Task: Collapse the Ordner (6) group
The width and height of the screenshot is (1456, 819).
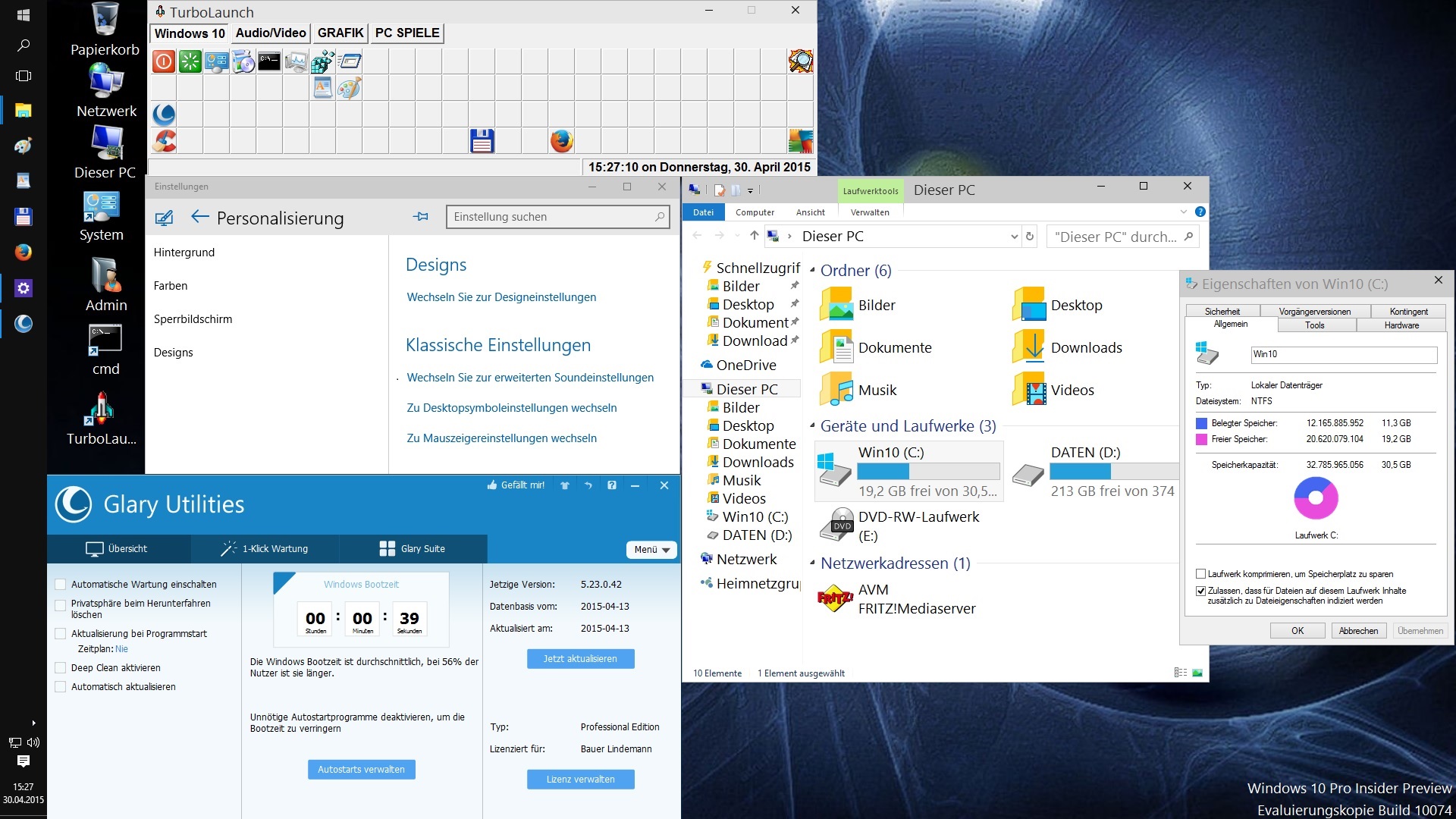Action: [812, 270]
